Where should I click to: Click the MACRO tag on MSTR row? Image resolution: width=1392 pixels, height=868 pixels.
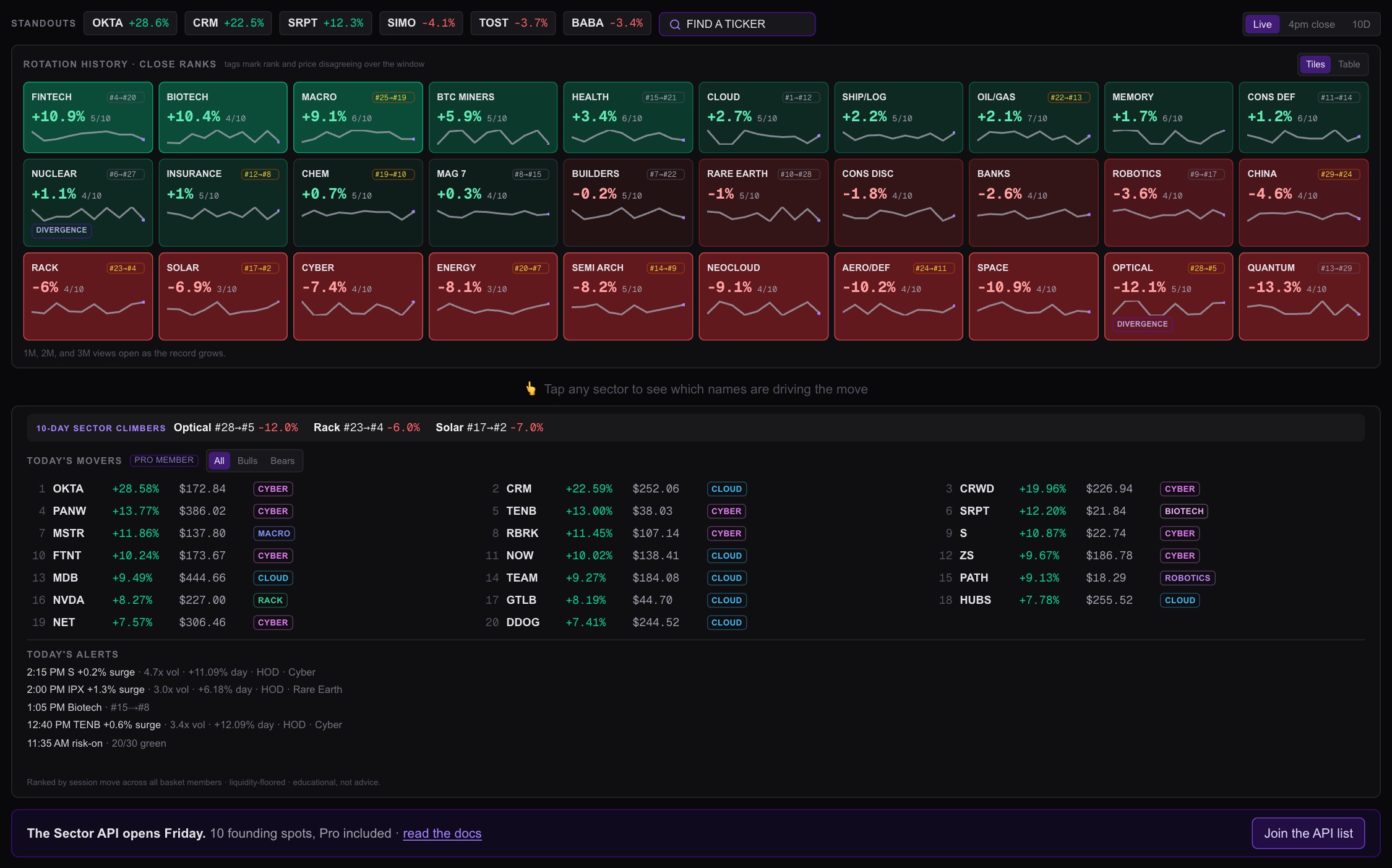pos(274,533)
